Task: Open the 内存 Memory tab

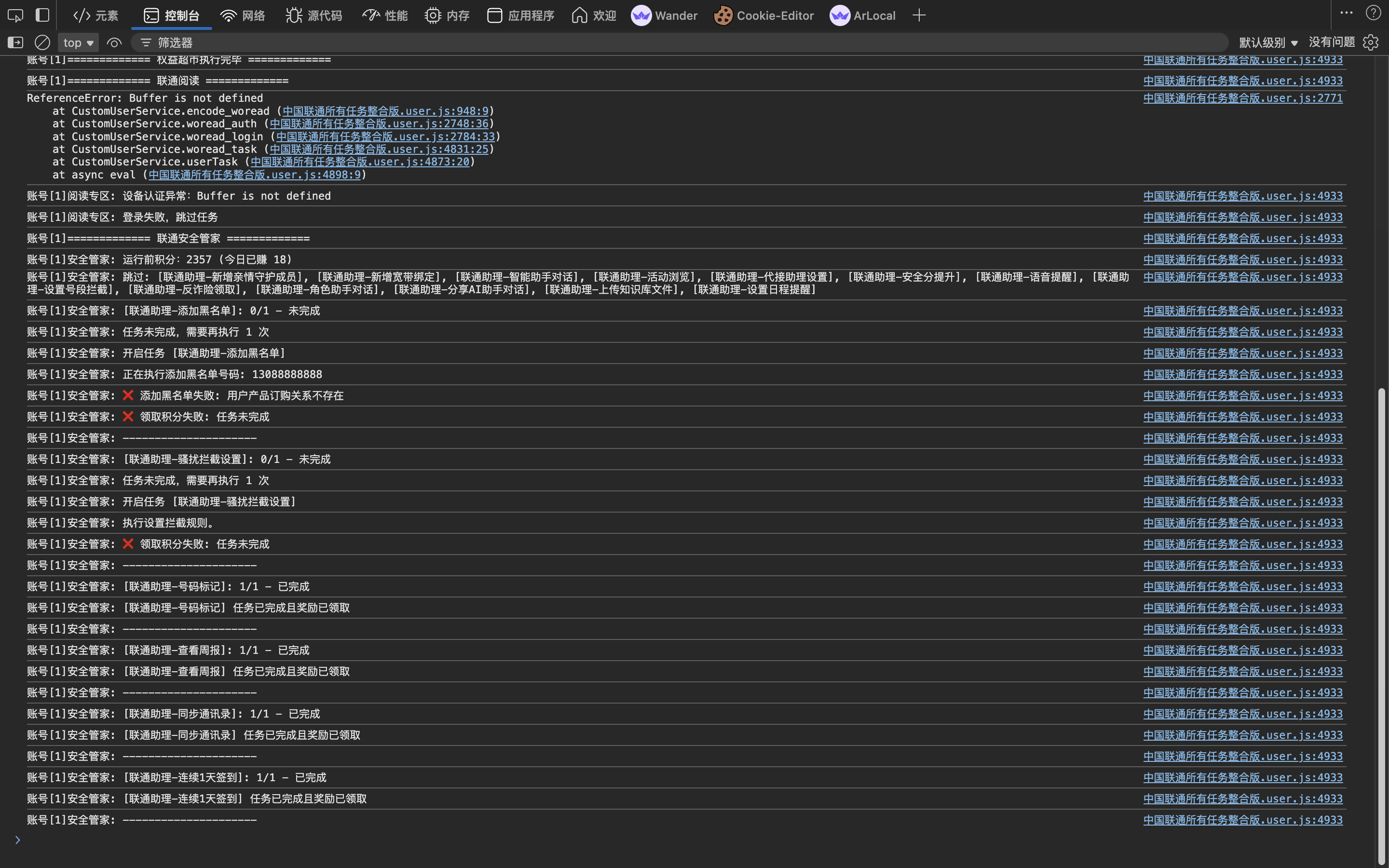Action: coord(447,15)
